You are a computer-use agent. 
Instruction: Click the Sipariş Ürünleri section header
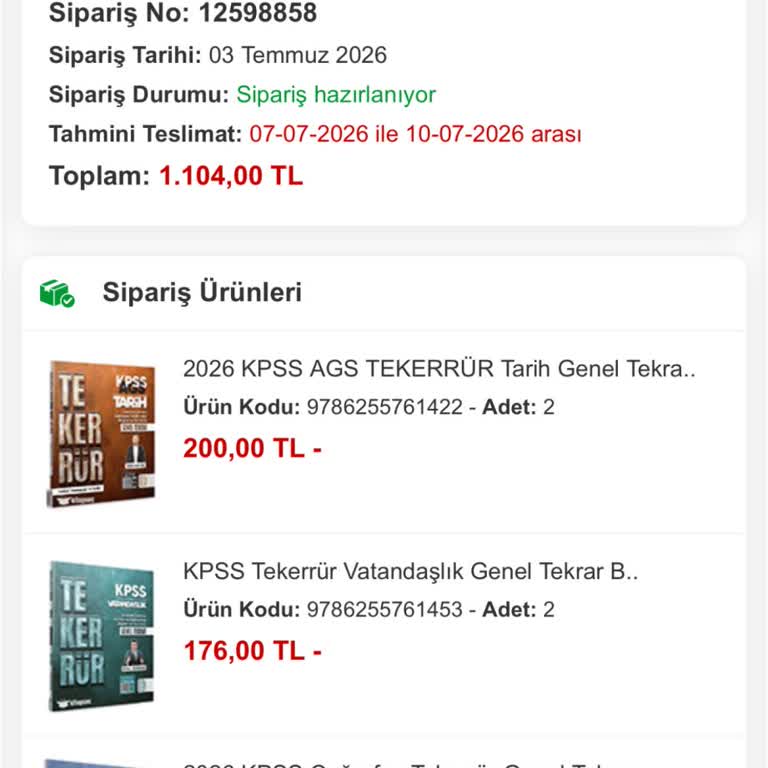pyautogui.click(x=202, y=292)
